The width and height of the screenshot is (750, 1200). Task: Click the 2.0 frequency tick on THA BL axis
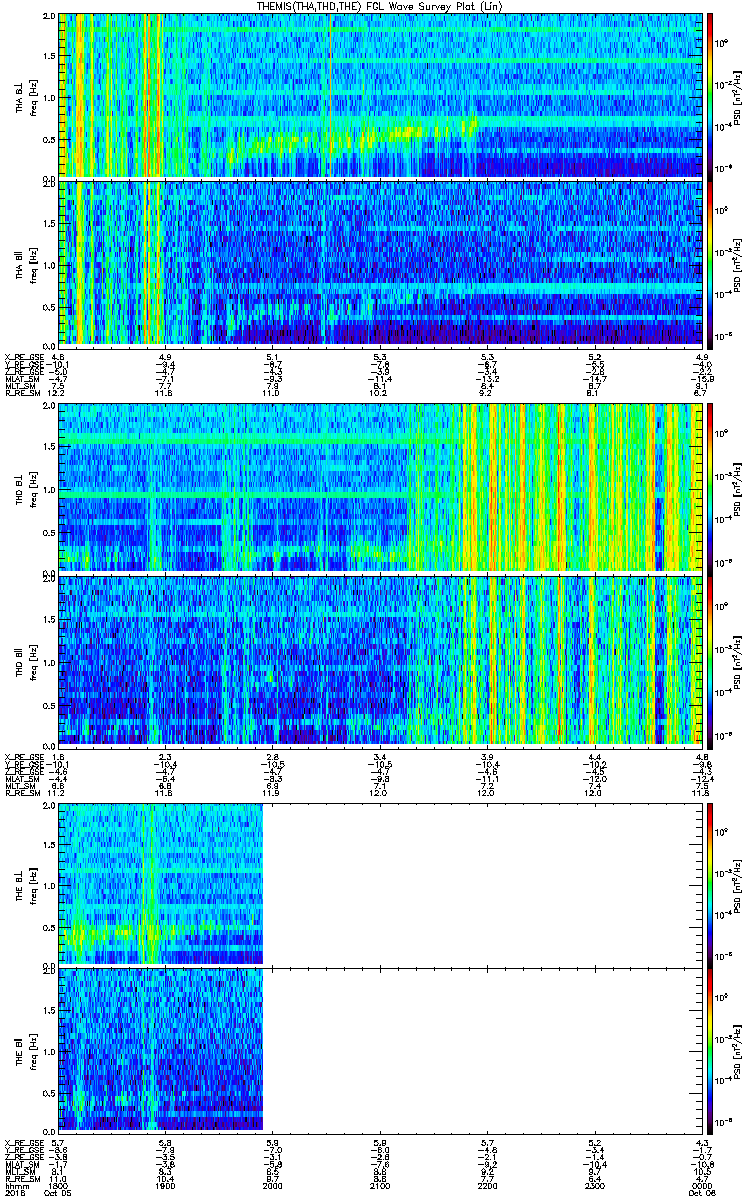tap(49, 17)
